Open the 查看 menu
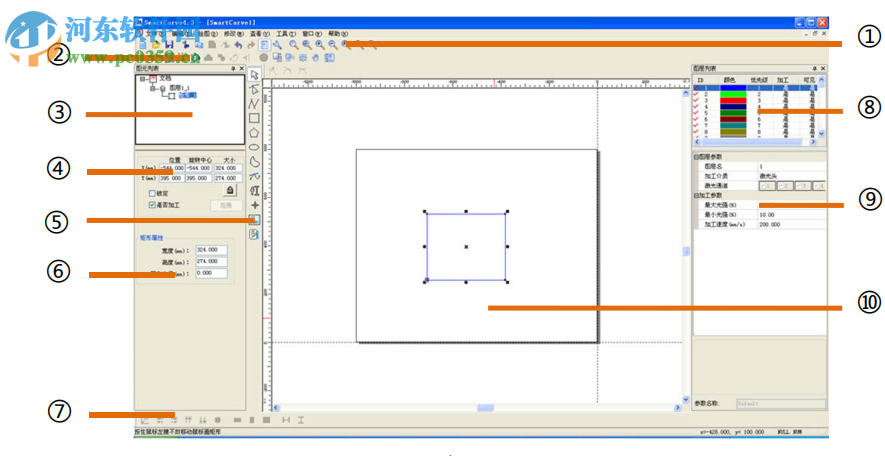The height and width of the screenshot is (456, 885). point(260,34)
